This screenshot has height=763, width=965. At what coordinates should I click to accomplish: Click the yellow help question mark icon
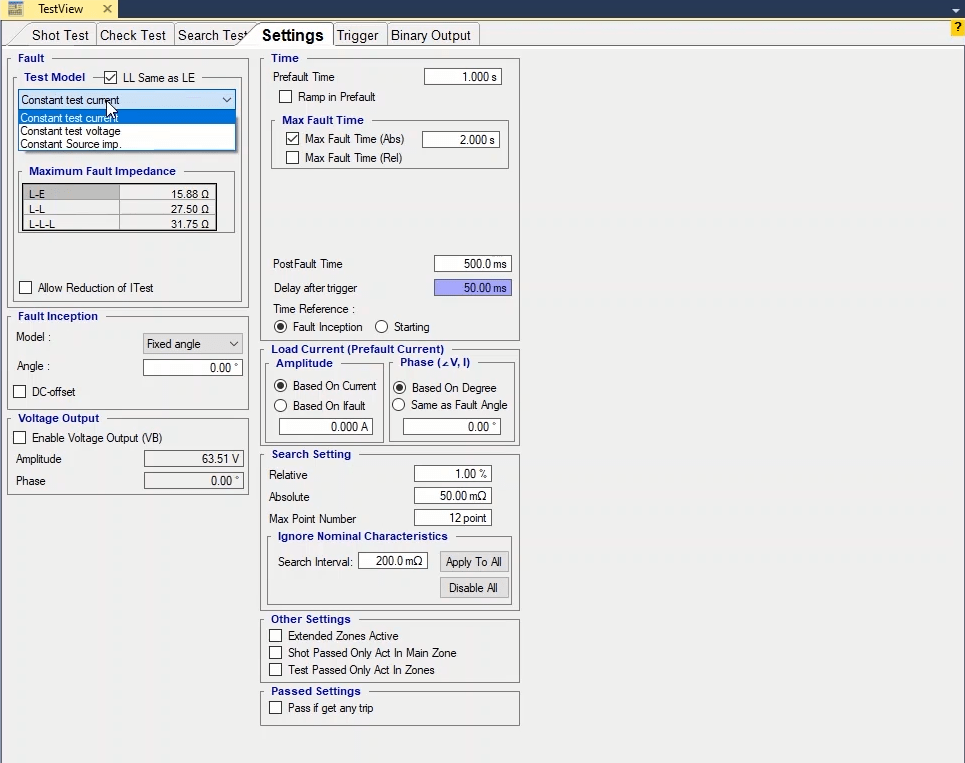[957, 28]
